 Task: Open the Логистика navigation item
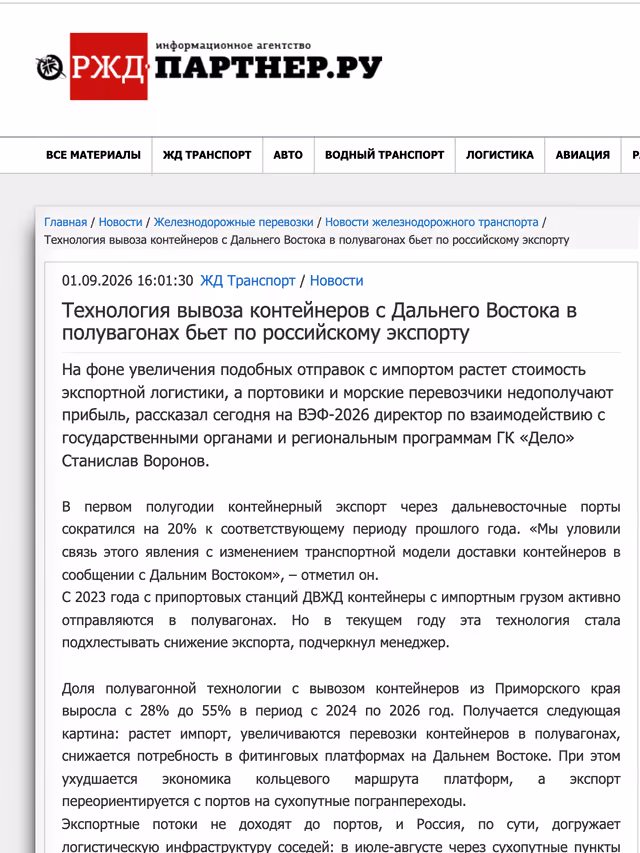[x=500, y=155]
